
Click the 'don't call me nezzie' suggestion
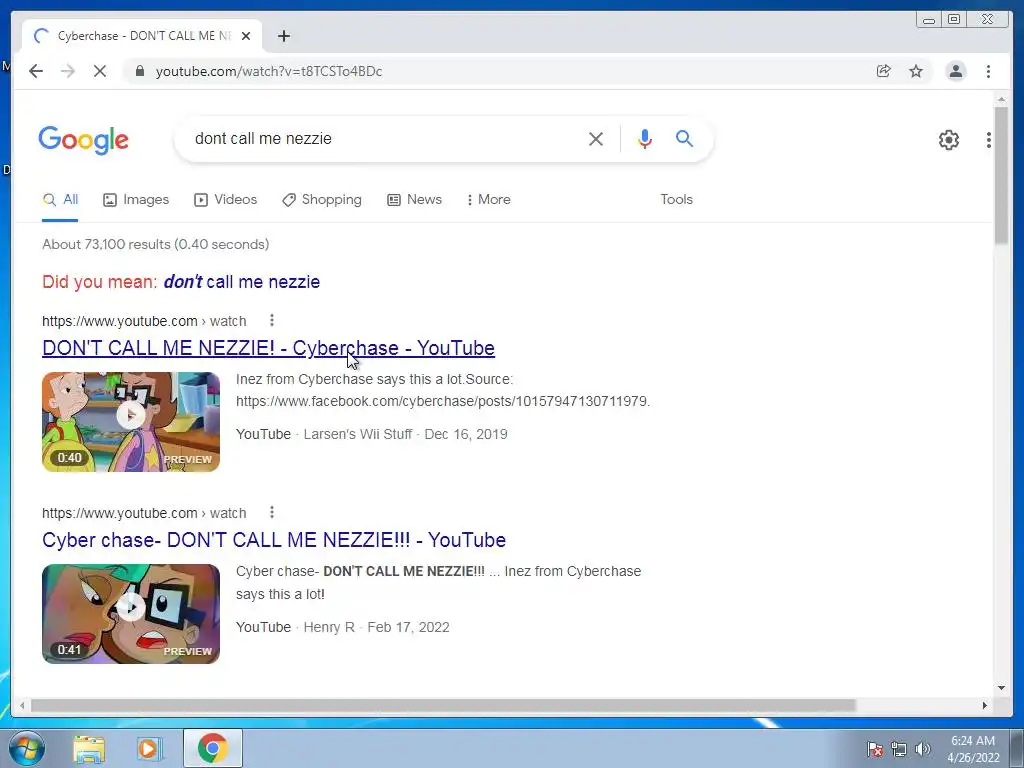coord(242,282)
